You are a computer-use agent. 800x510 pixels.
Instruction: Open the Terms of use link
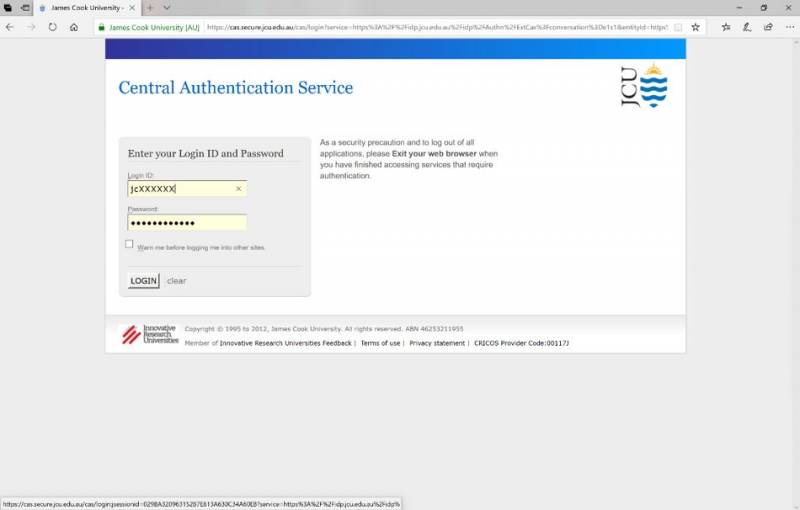[380, 343]
